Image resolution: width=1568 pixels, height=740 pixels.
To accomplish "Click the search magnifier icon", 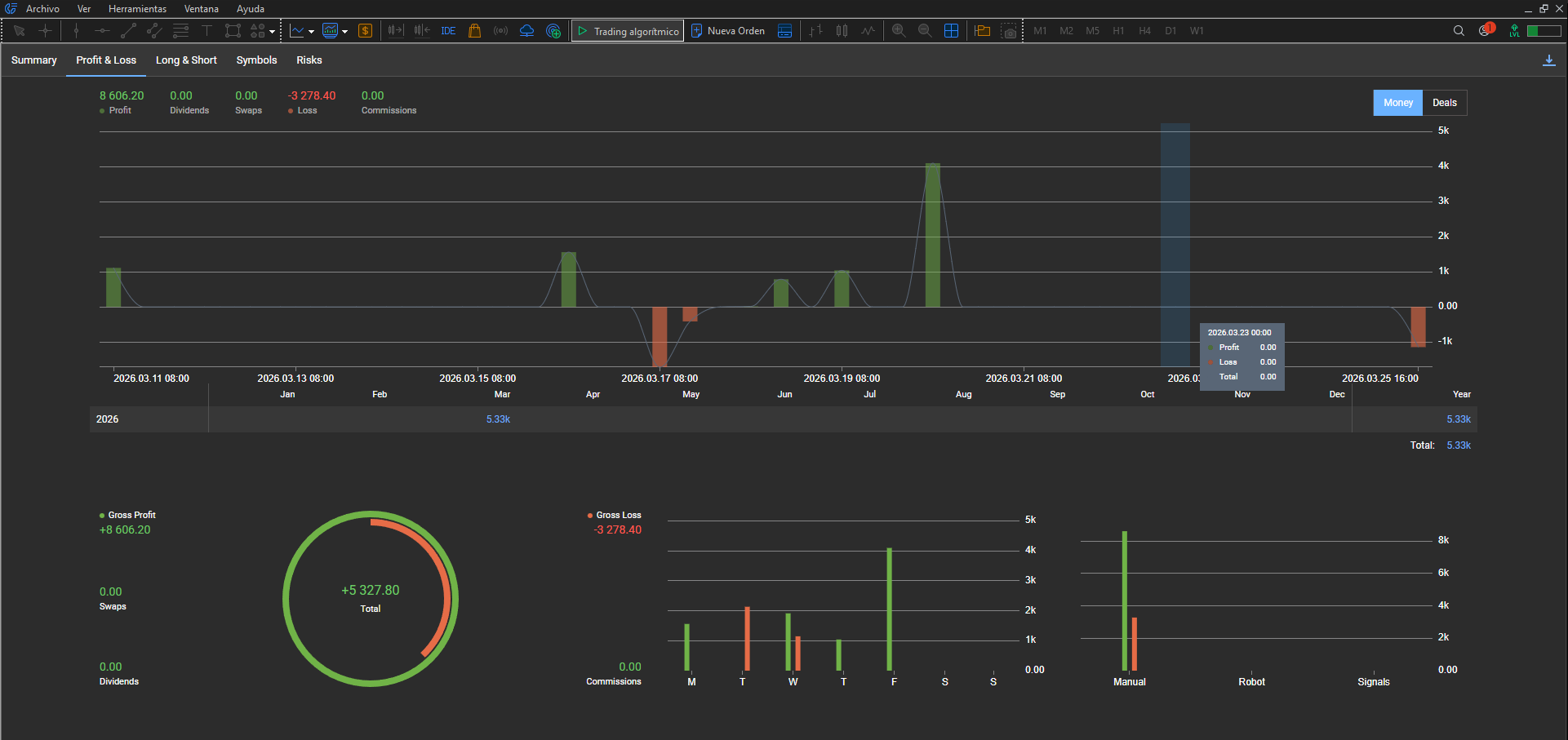I will click(1459, 31).
